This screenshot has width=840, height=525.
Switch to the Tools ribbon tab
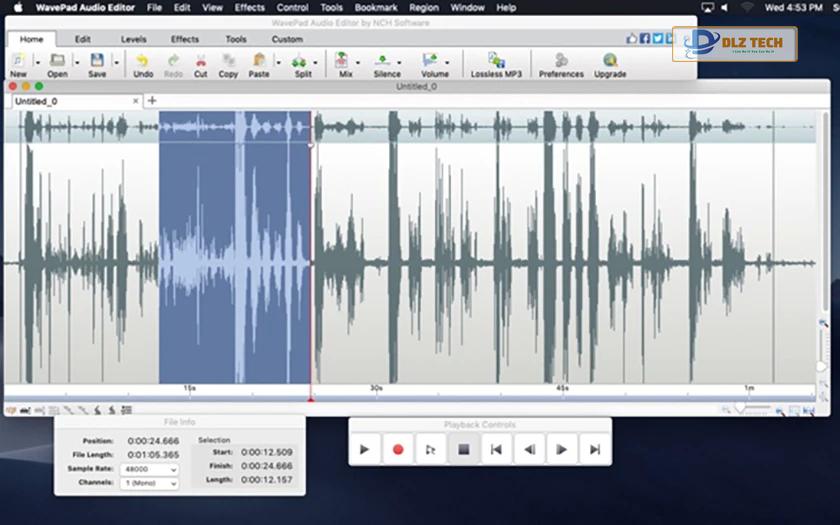tap(236, 39)
